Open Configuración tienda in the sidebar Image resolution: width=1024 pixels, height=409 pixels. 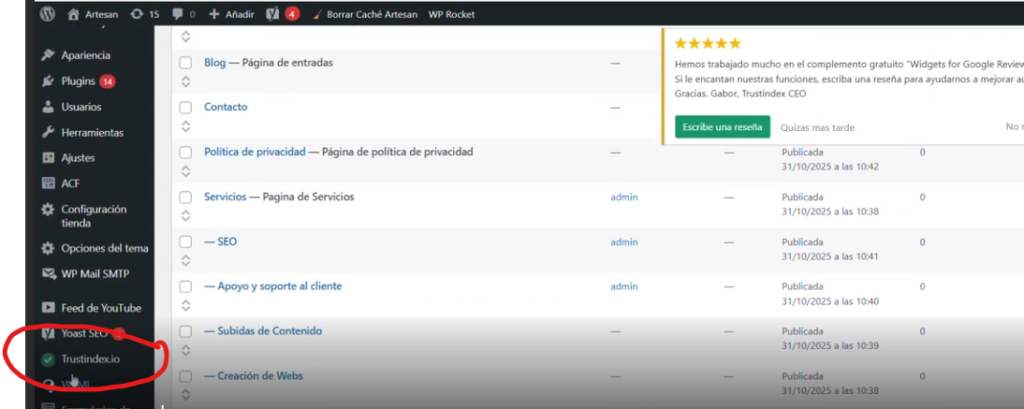(x=93, y=216)
